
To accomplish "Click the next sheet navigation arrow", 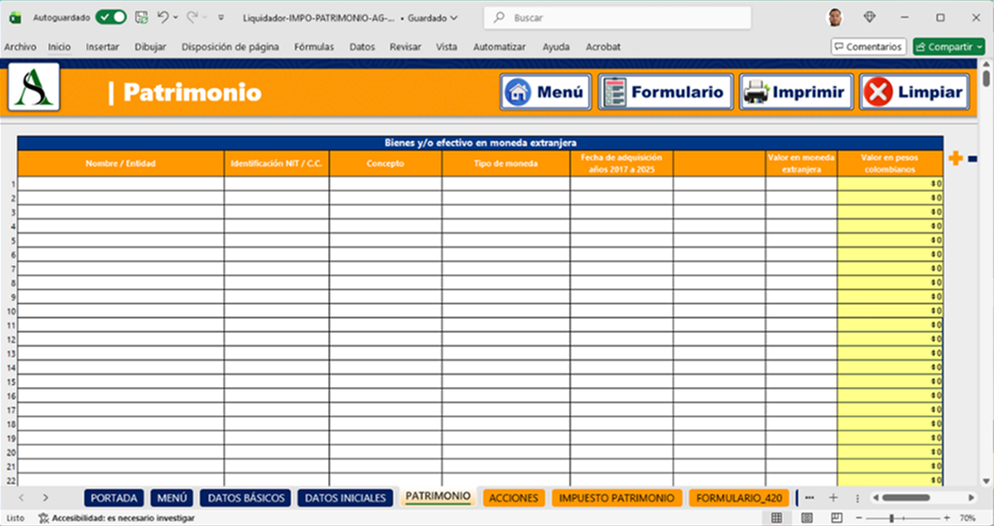I will [45, 497].
